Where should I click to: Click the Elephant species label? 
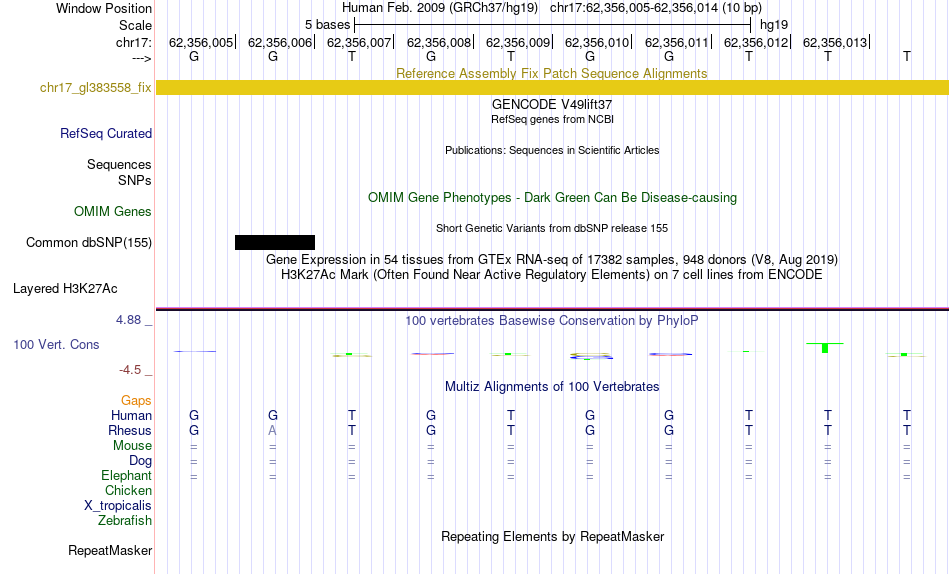(x=126, y=476)
